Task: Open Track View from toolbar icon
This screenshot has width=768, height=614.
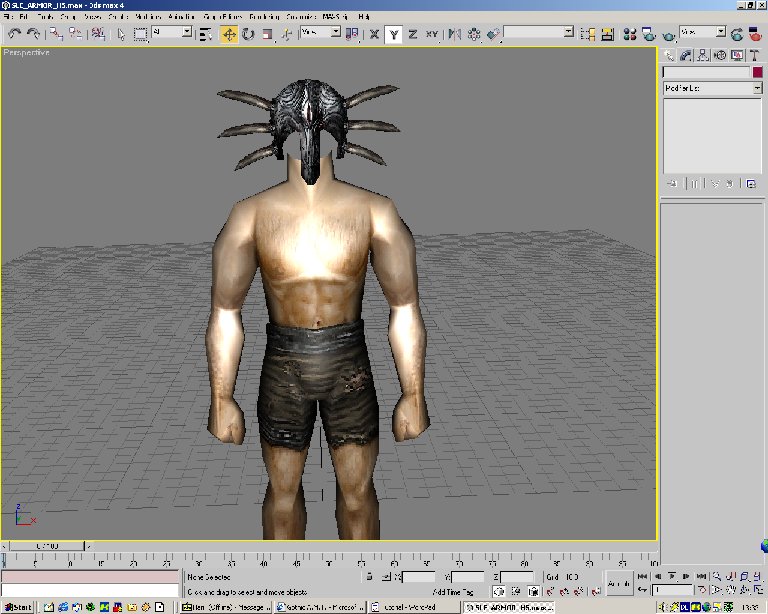Action: pyautogui.click(x=588, y=34)
